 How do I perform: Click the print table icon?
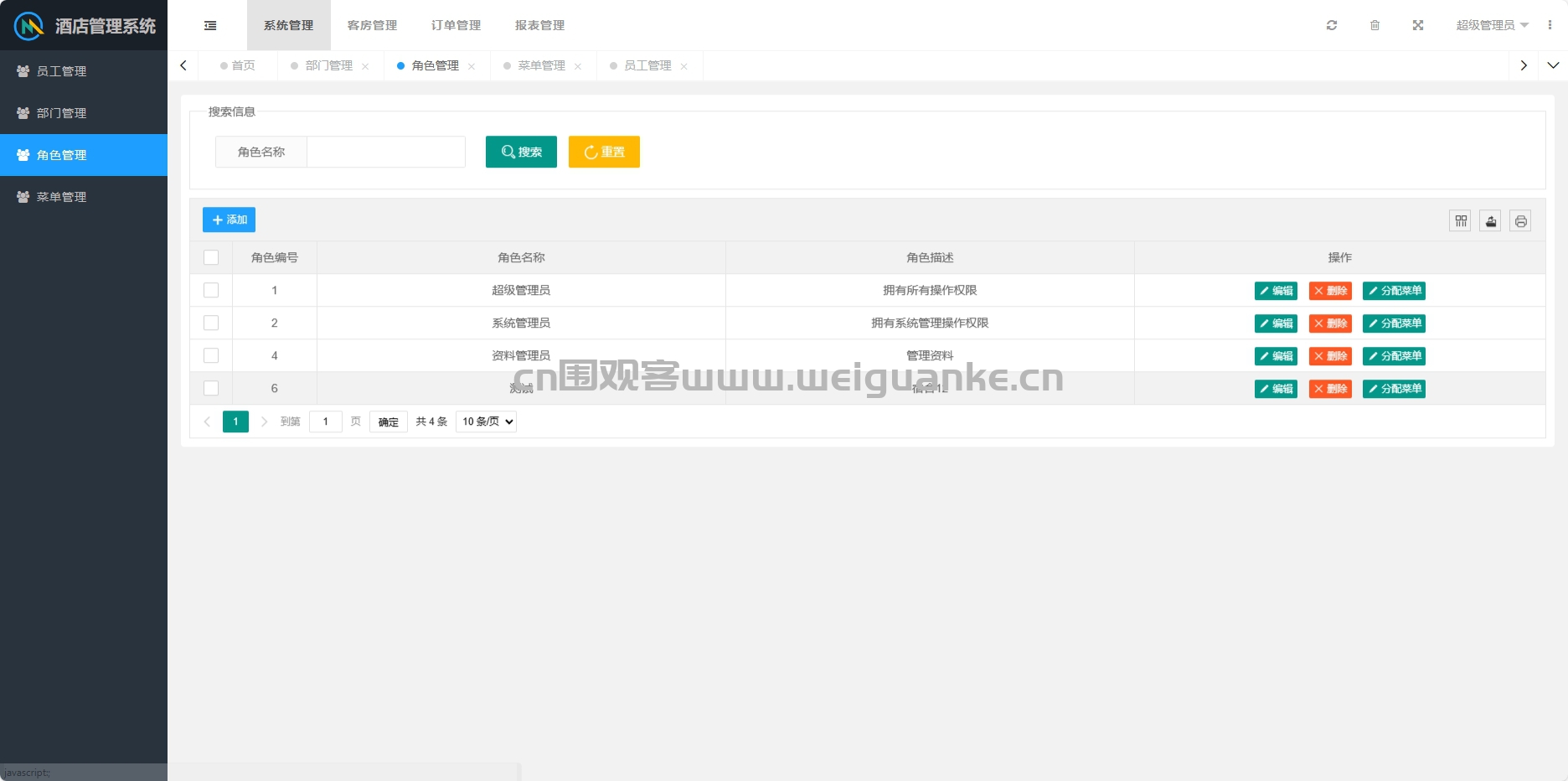click(1521, 220)
